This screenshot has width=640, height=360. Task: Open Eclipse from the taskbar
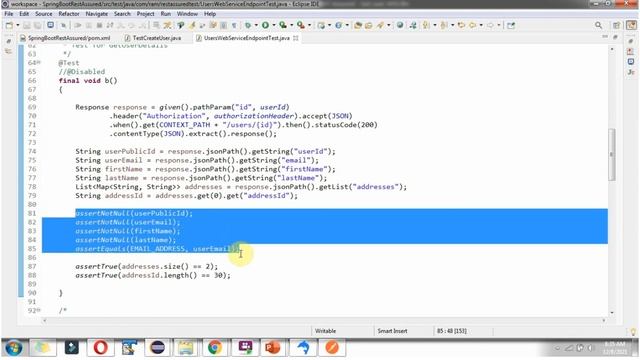(x=157, y=348)
